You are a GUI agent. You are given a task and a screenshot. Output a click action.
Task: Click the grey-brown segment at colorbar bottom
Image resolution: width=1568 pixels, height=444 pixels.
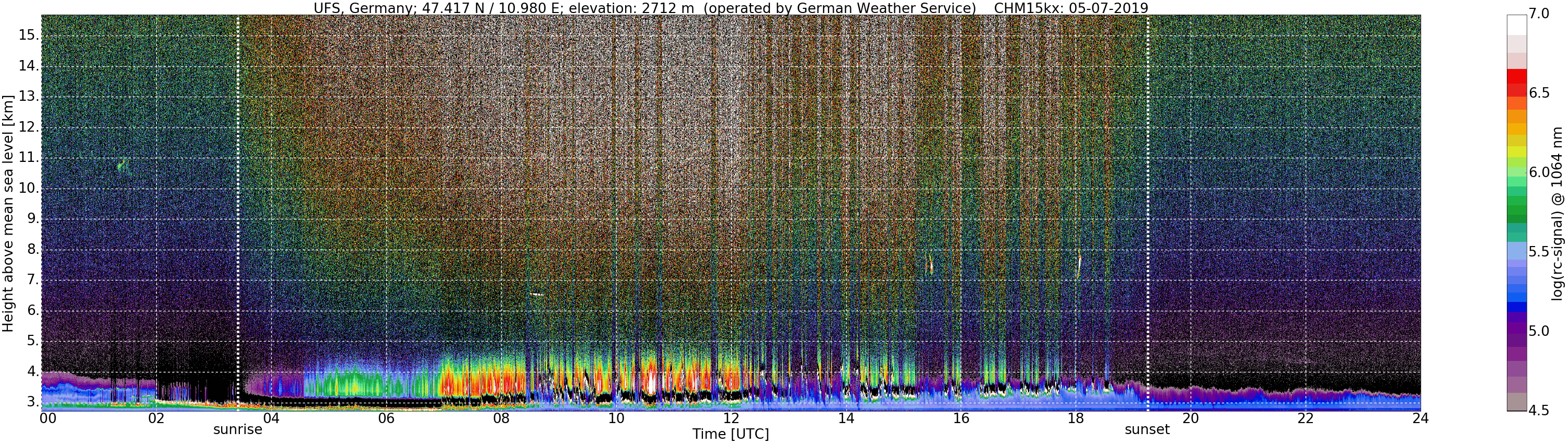point(1517,402)
